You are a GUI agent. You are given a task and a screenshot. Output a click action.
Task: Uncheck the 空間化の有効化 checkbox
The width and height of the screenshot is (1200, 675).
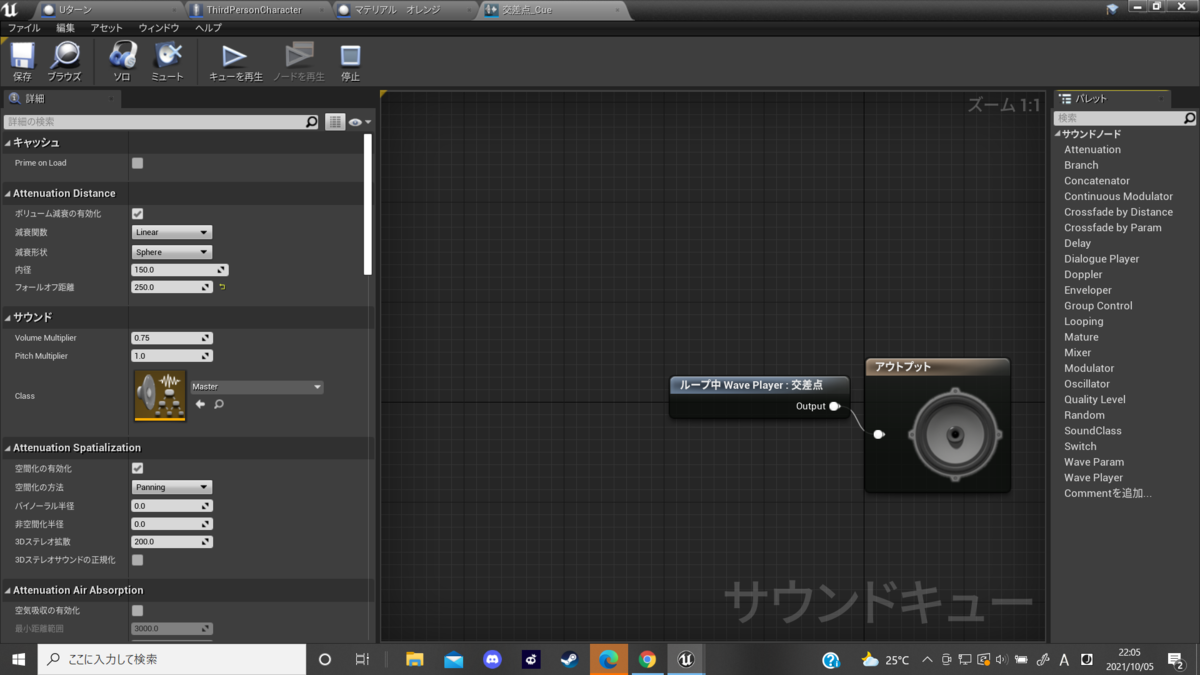click(x=138, y=468)
